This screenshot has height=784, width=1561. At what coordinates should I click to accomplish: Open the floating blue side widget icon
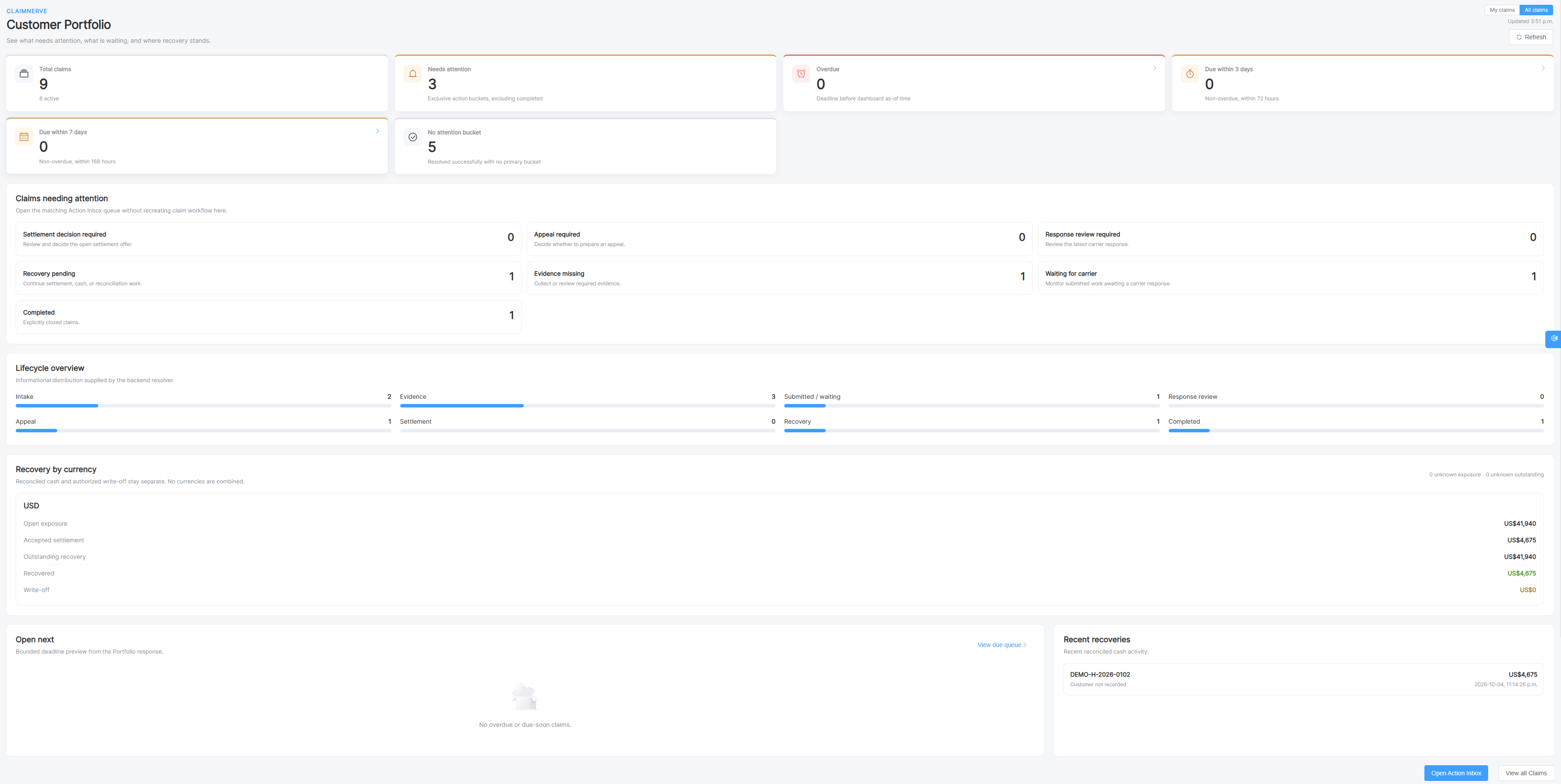pyautogui.click(x=1554, y=339)
